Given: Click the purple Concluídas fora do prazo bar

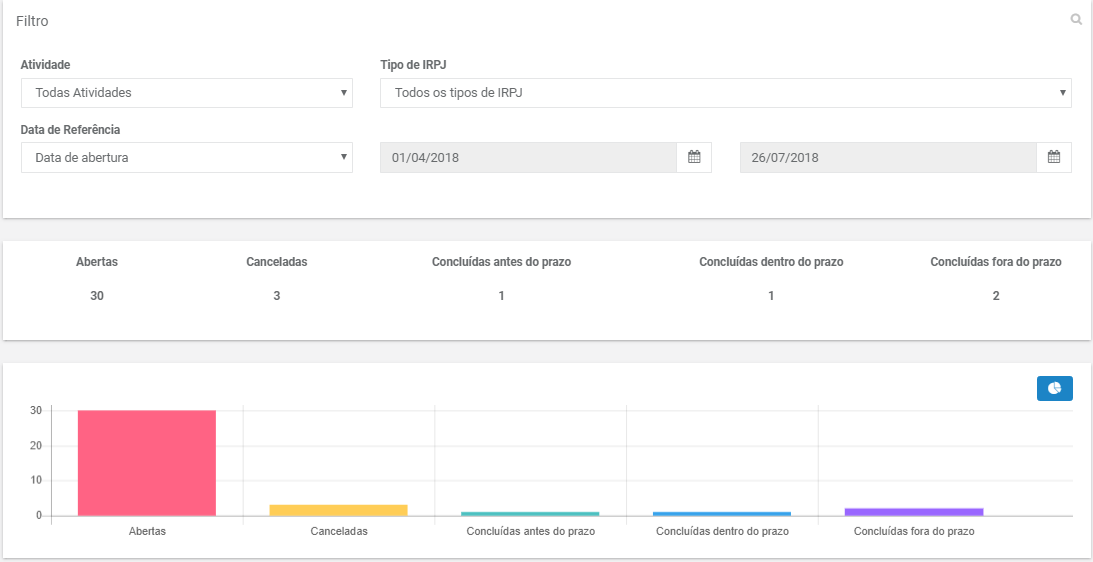Looking at the screenshot, I should (x=914, y=512).
